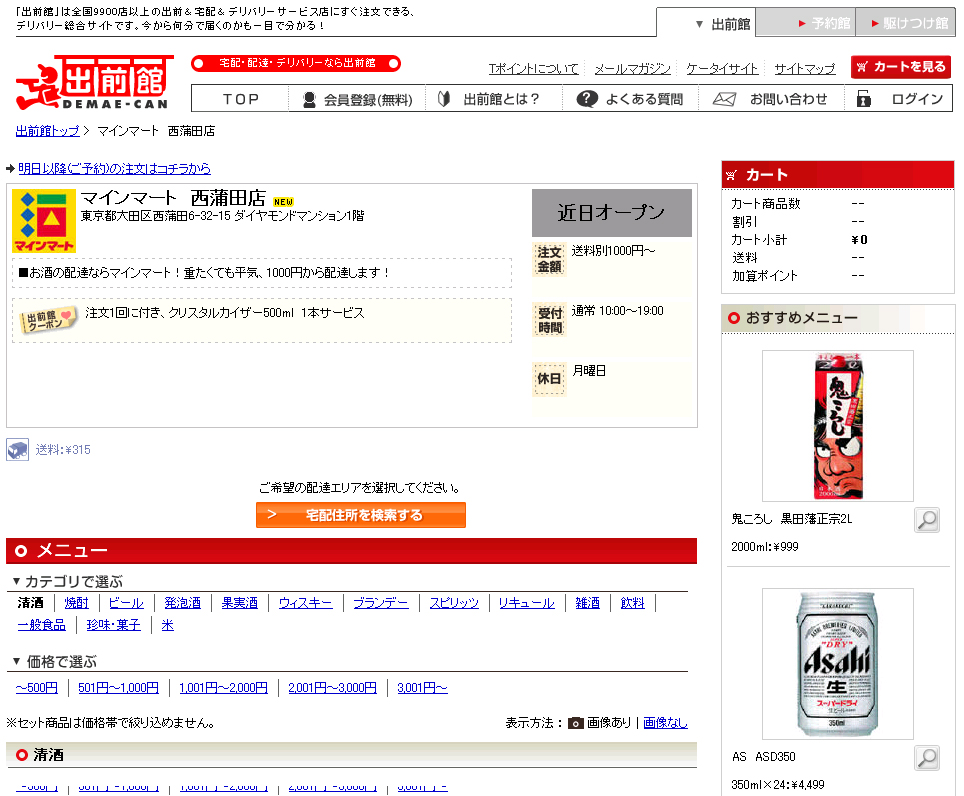Zoom 鬼ころし product with magnifier icon
964x796 pixels.
[x=926, y=520]
